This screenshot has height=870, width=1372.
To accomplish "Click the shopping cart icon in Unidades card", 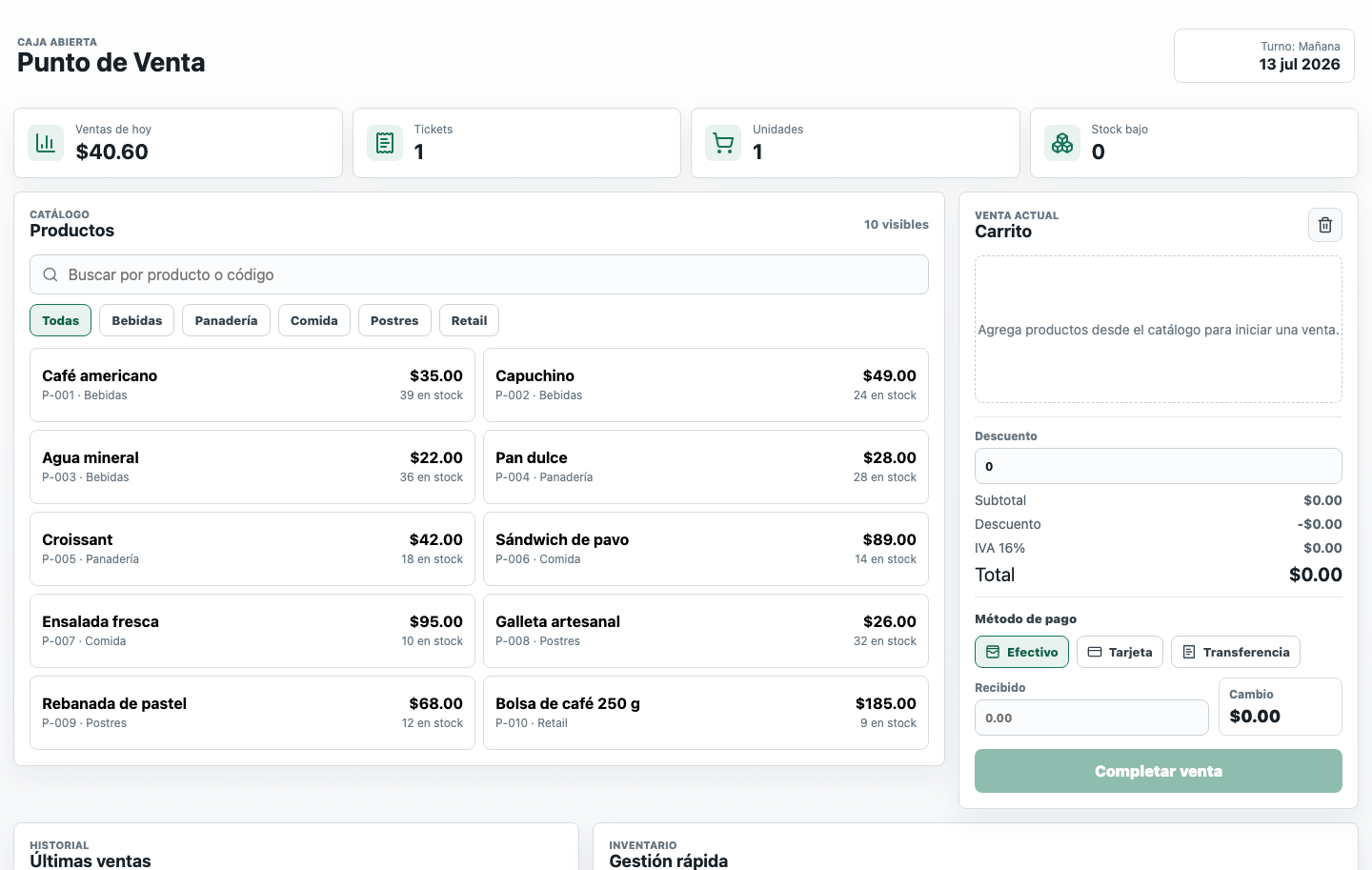I will point(723,143).
